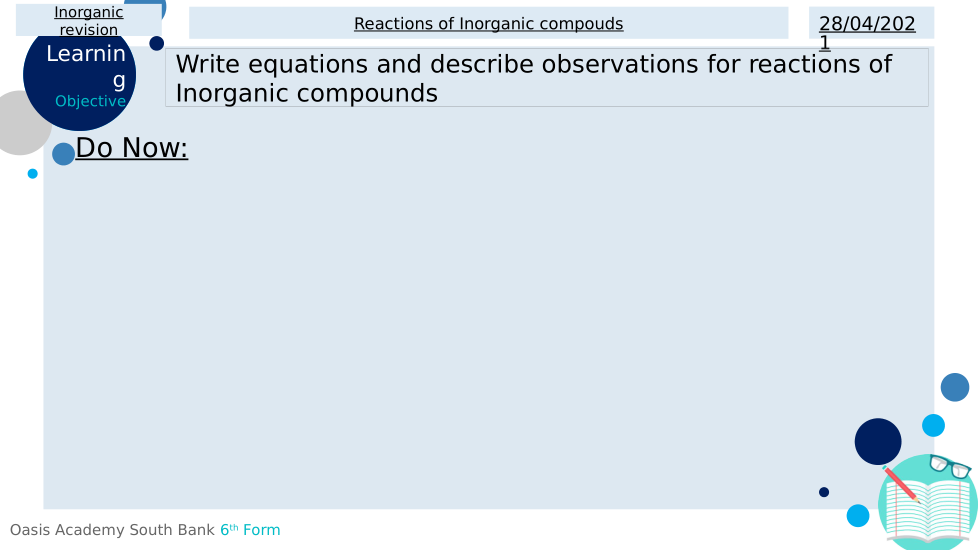Select the Reactions of Inorganic compouds title
Viewport: 978px width, 550px height.
click(x=488, y=24)
